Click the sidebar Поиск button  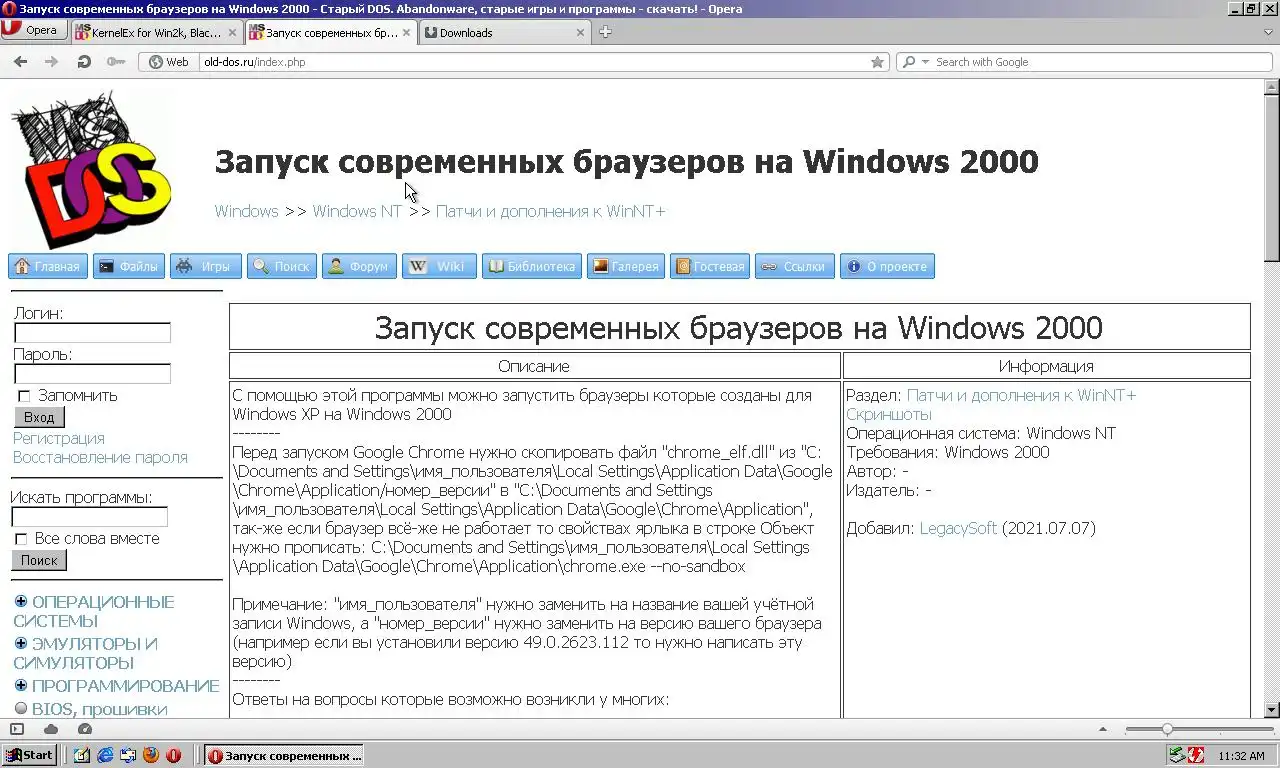tap(39, 560)
